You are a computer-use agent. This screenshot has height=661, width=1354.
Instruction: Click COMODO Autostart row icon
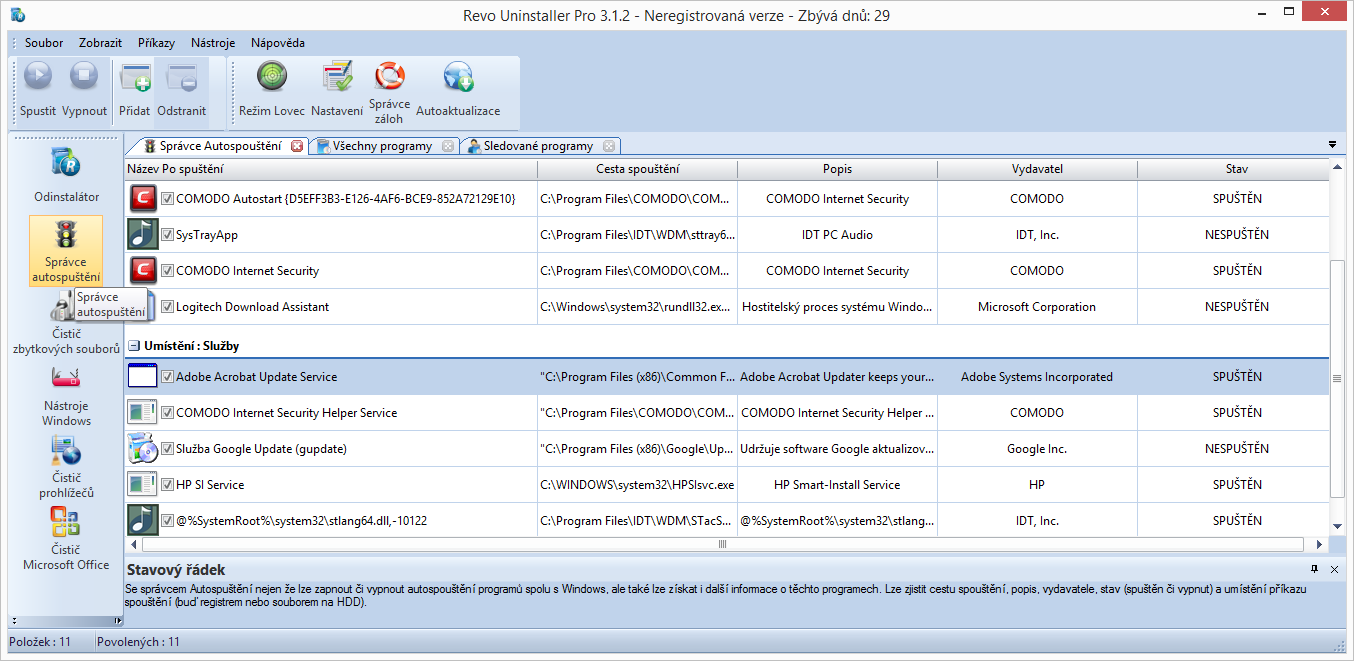(143, 199)
